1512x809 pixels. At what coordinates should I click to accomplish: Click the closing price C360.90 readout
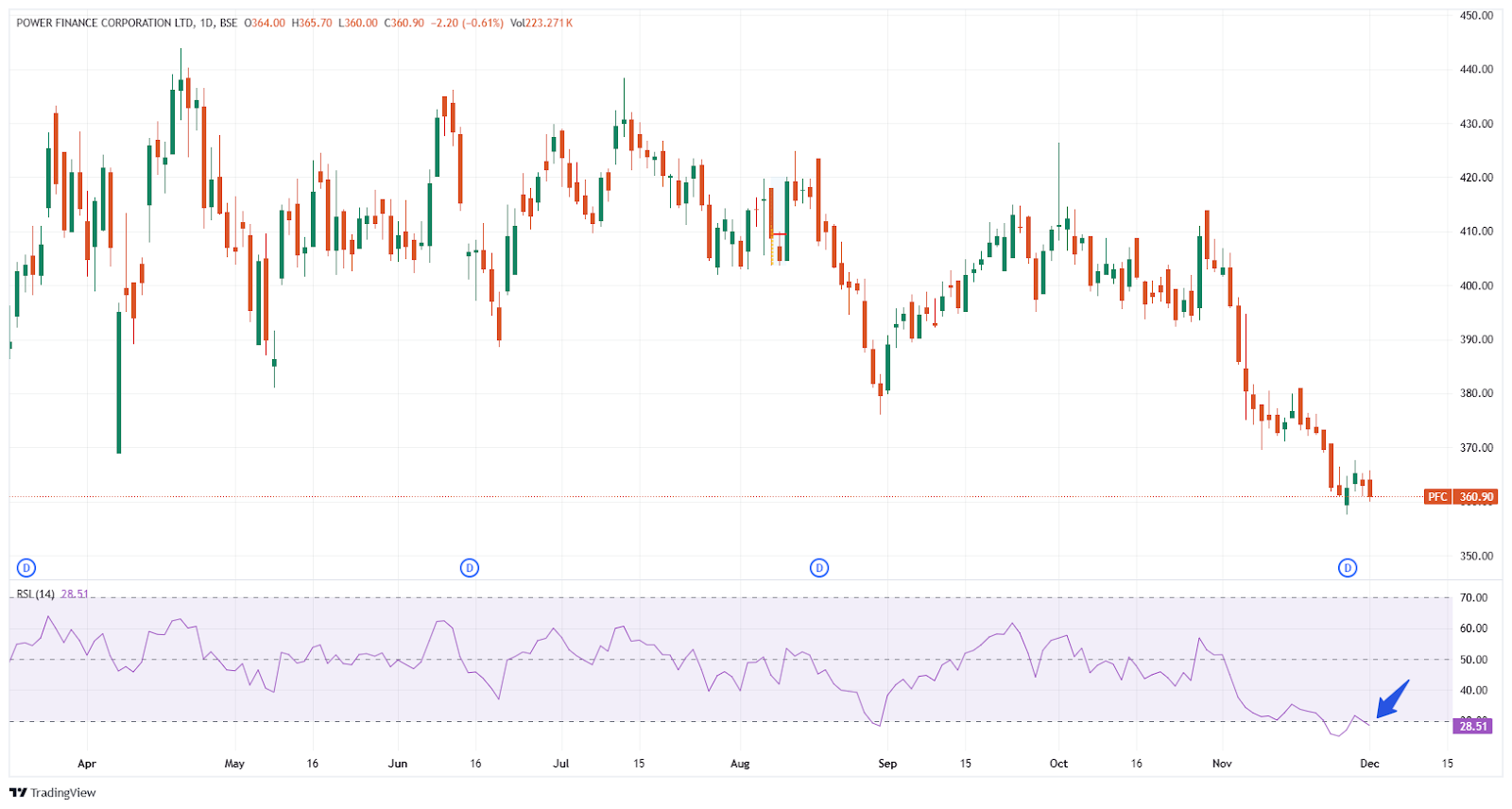404,23
